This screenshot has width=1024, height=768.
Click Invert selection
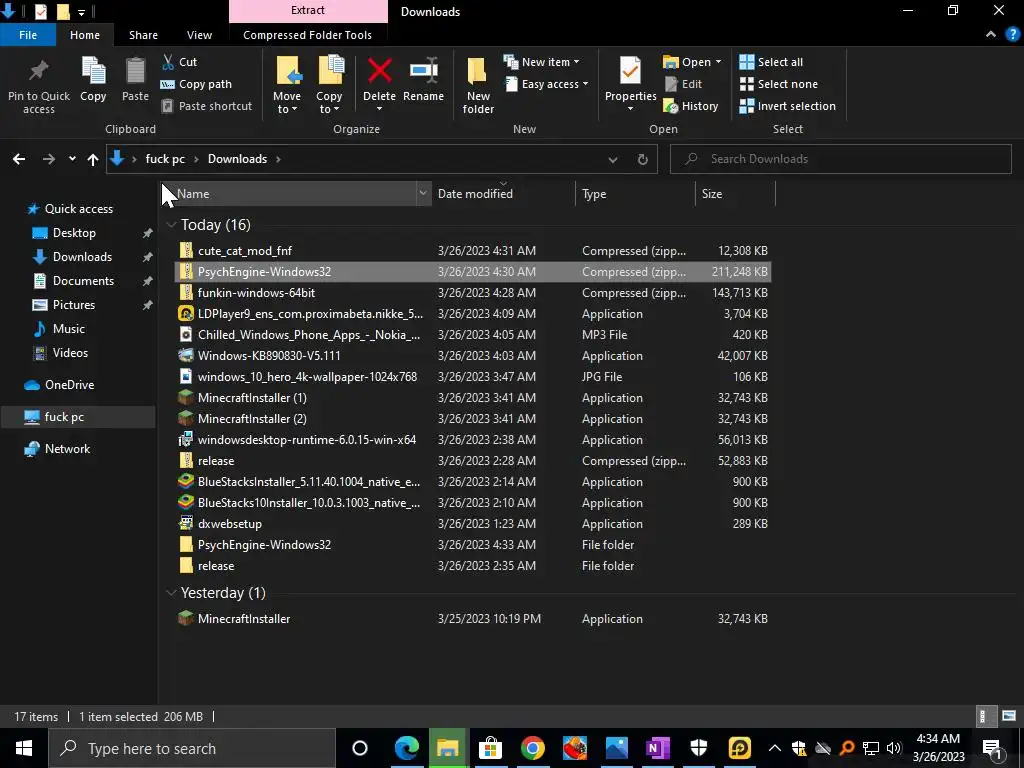tap(788, 106)
